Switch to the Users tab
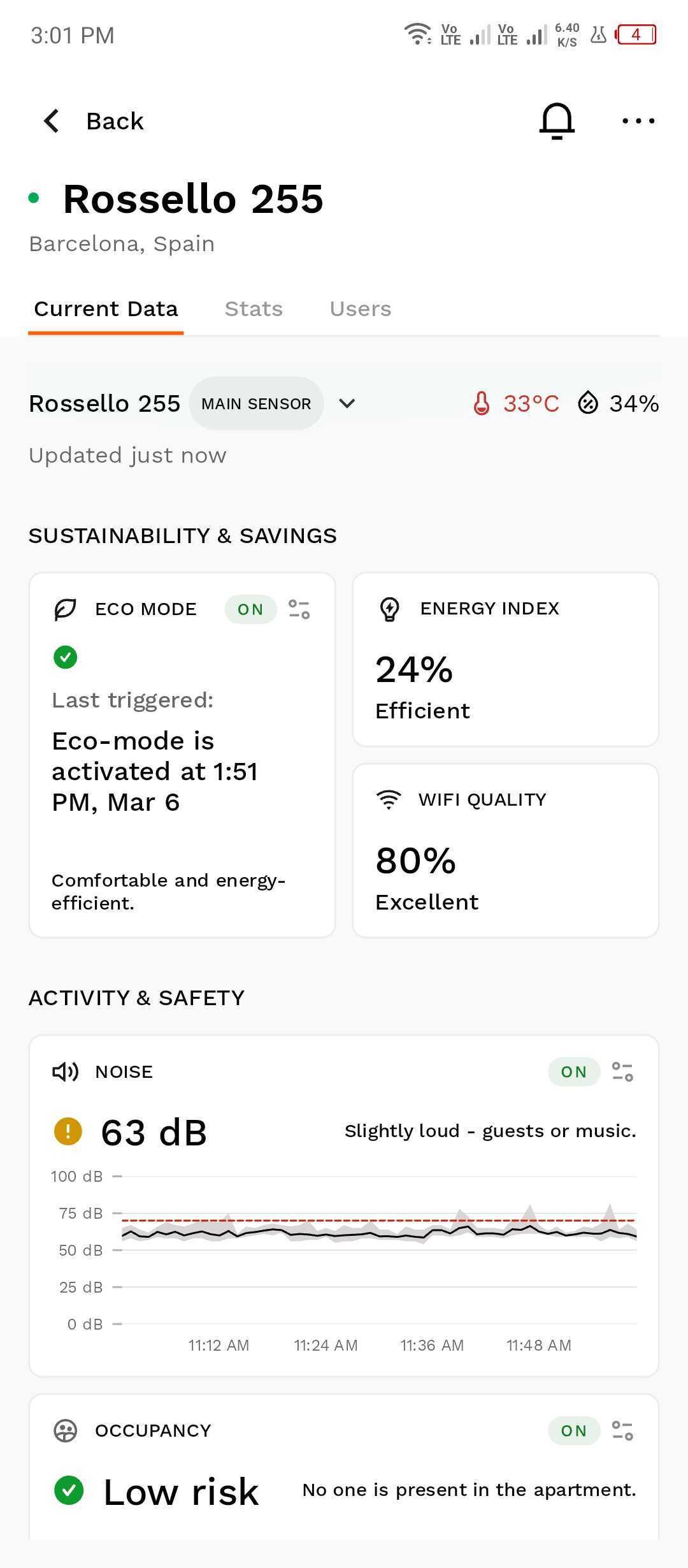 (x=361, y=309)
